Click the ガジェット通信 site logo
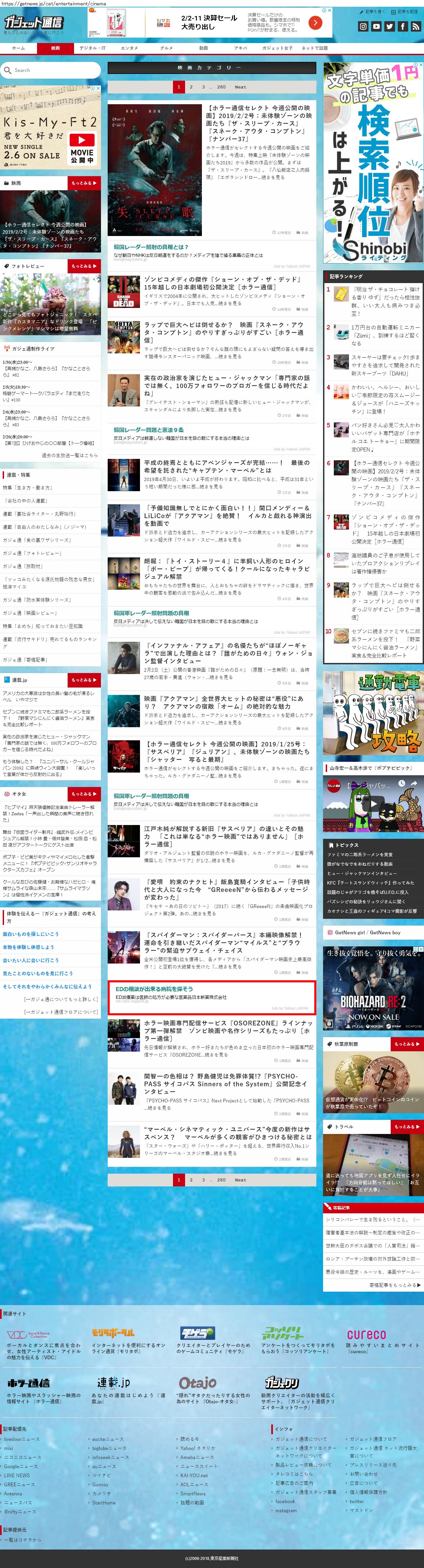The height and width of the screenshot is (1568, 424). (x=33, y=23)
